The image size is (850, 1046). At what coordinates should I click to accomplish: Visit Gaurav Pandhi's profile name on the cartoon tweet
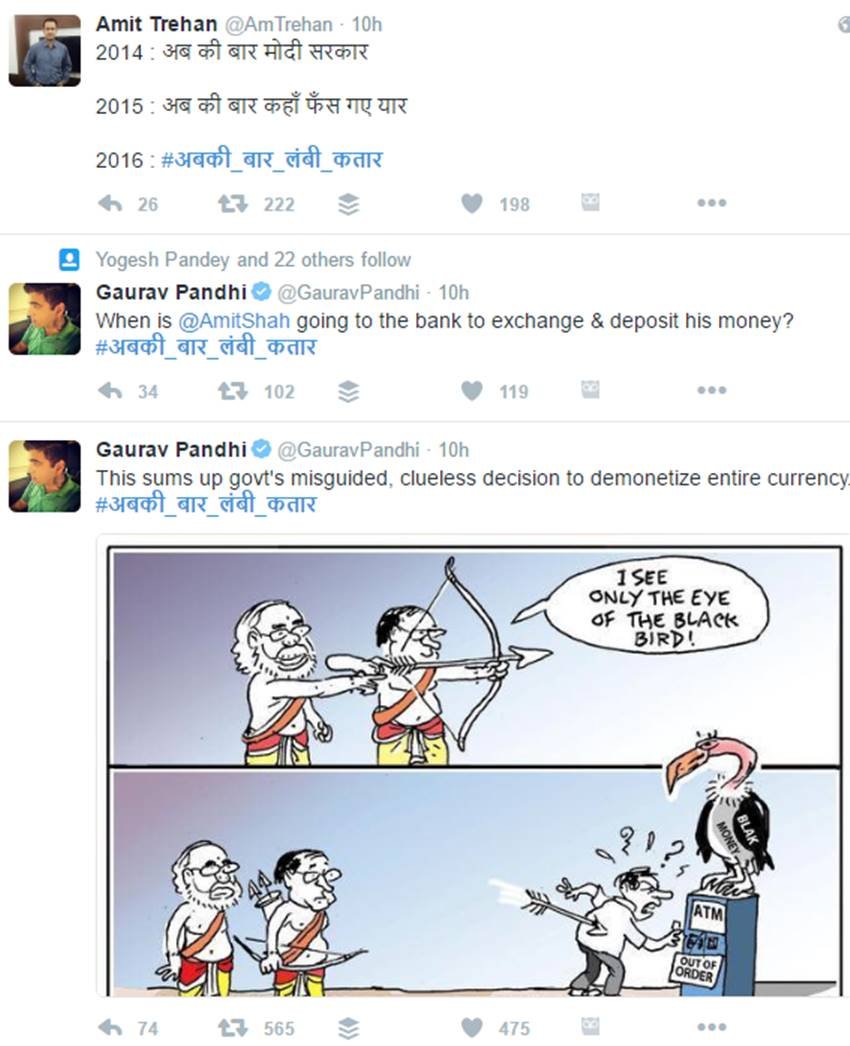171,450
